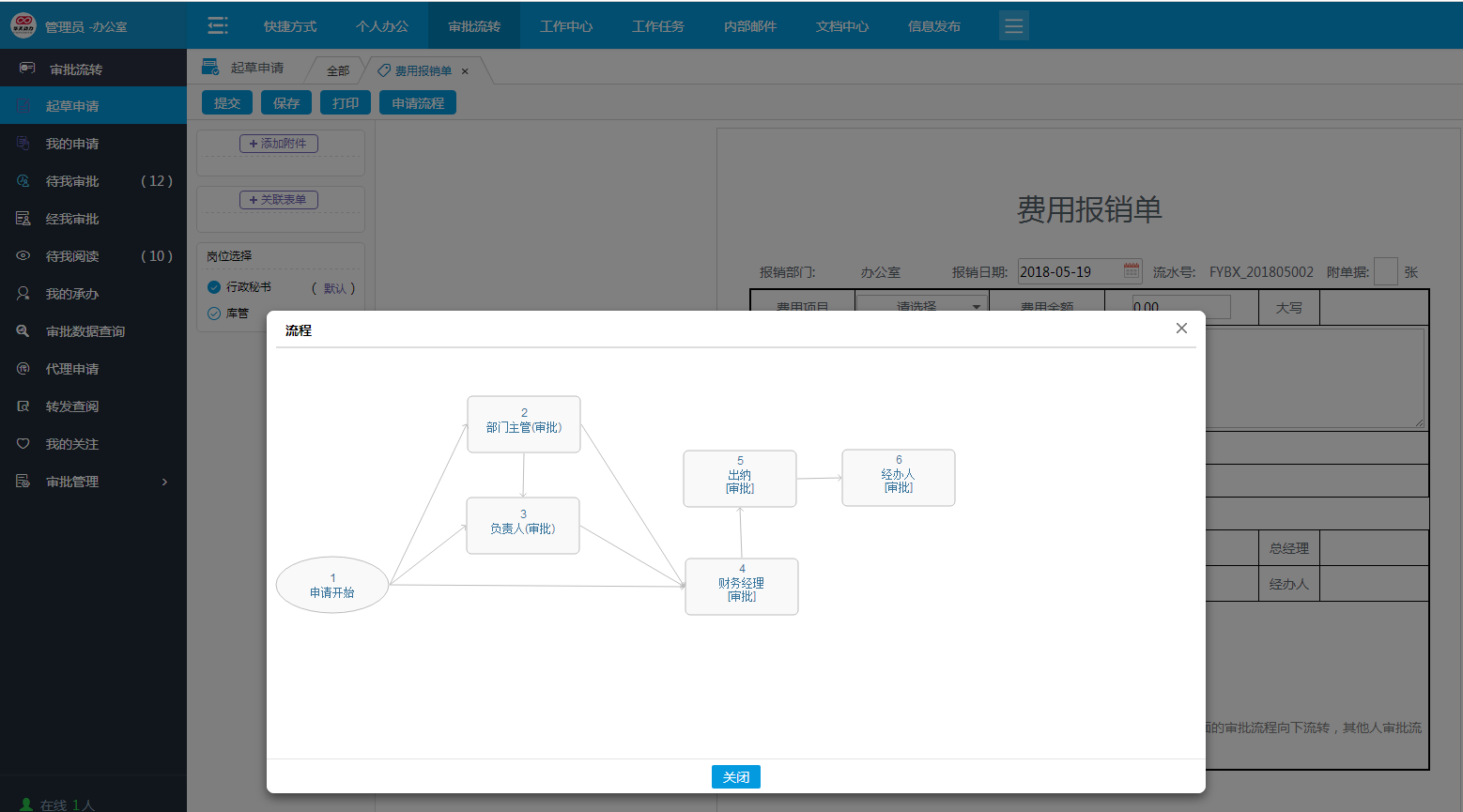Click the app logo in the header
Image resolution: width=1463 pixels, height=812 pixels.
pos(23,25)
